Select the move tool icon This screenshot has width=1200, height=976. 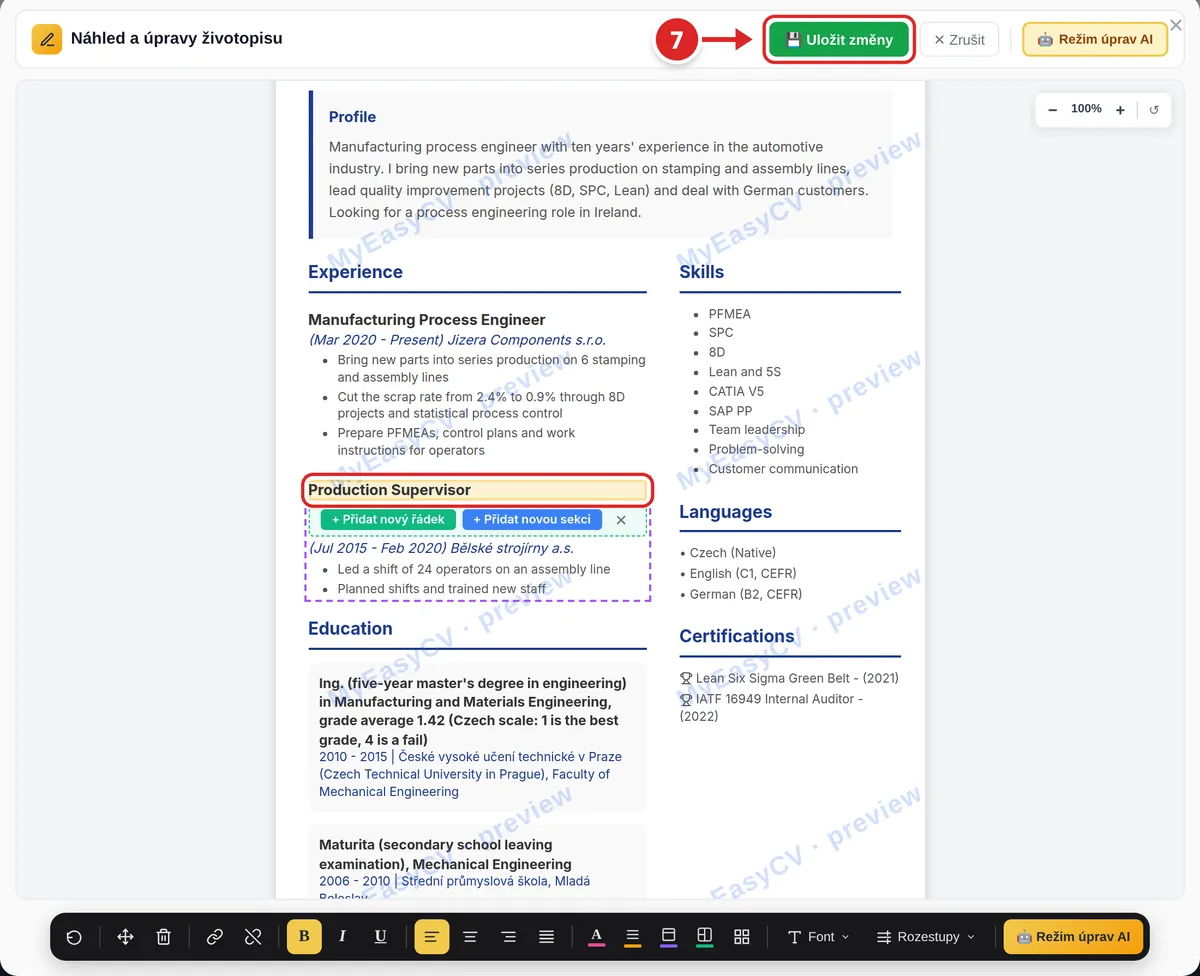(126, 937)
